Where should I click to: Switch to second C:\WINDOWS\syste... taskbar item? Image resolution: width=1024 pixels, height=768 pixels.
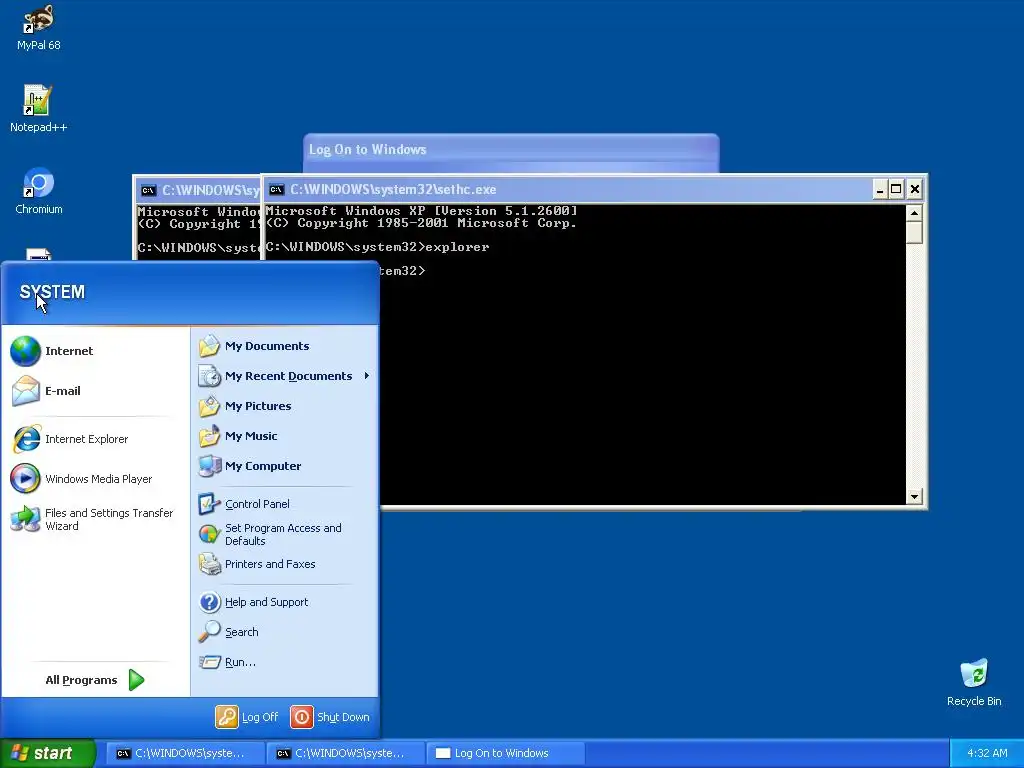coord(345,753)
